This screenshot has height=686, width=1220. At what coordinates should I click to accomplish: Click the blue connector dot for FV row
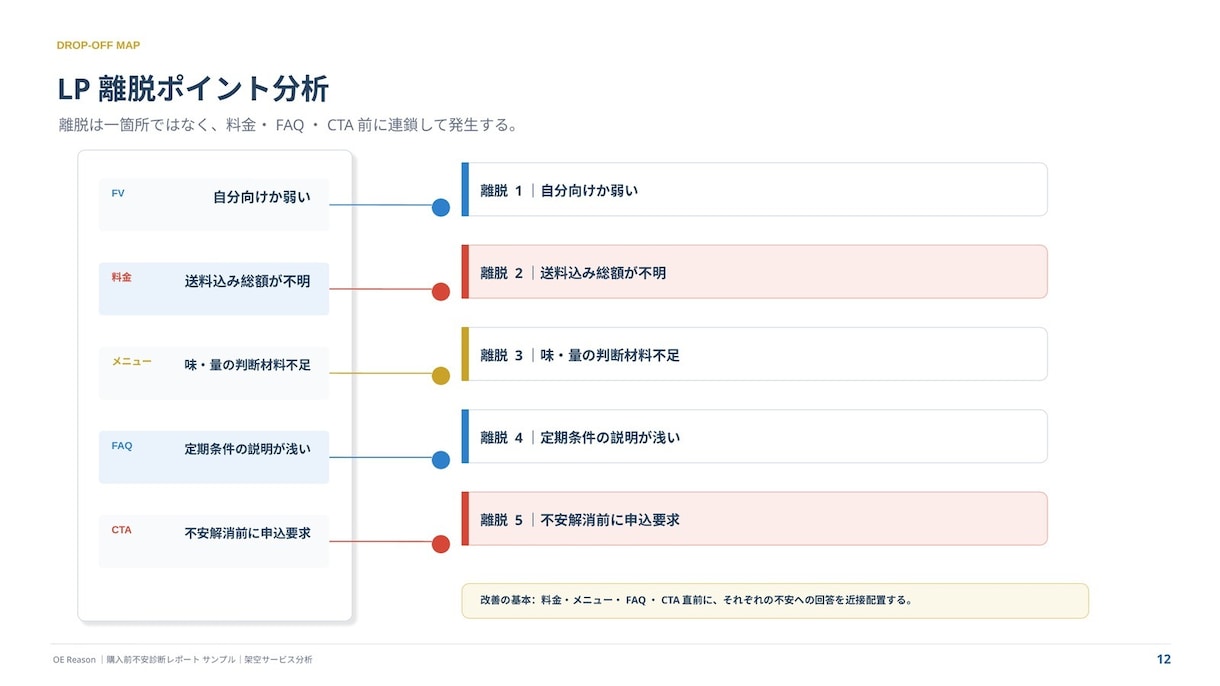point(440,207)
